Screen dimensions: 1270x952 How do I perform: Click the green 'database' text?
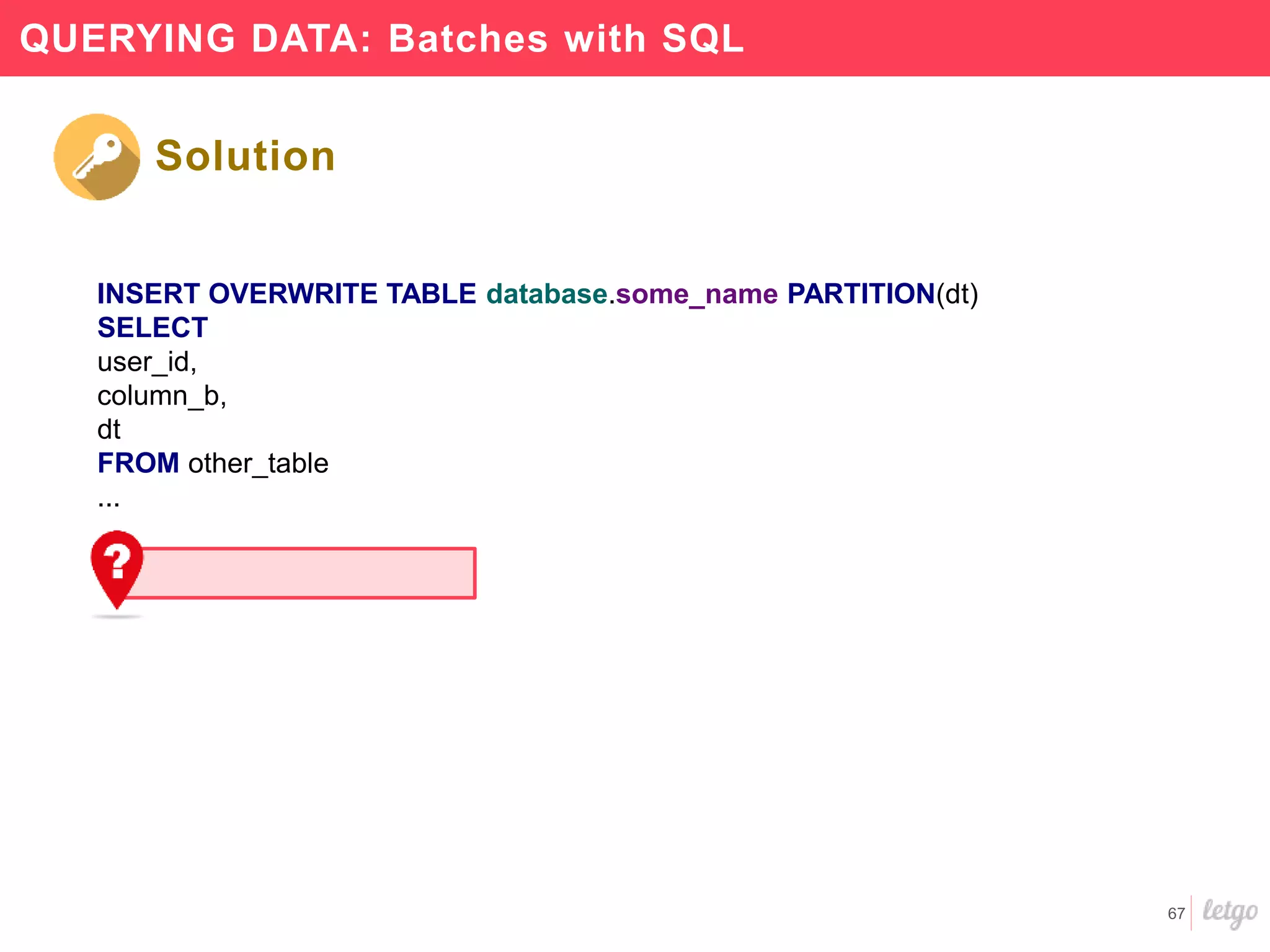pyautogui.click(x=547, y=294)
